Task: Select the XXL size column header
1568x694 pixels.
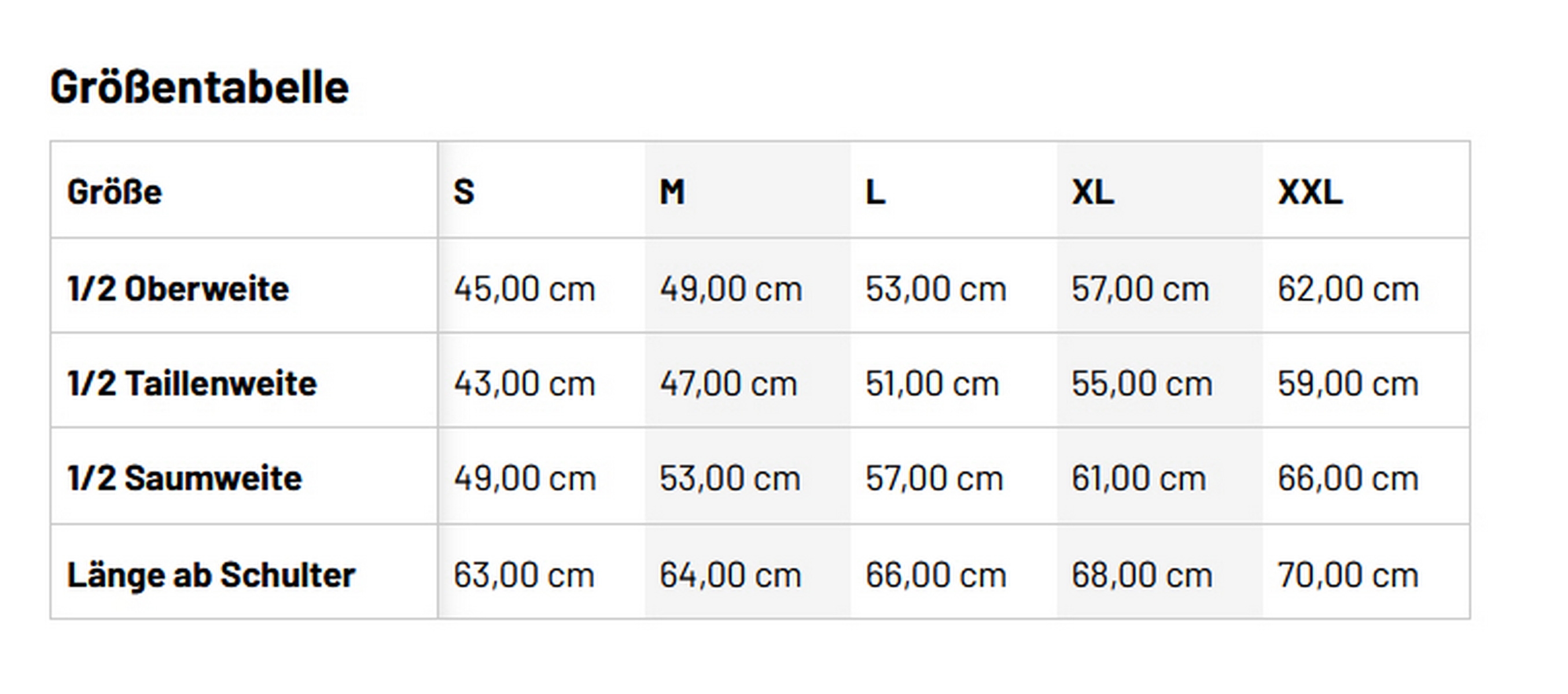Action: pyautogui.click(x=1310, y=192)
